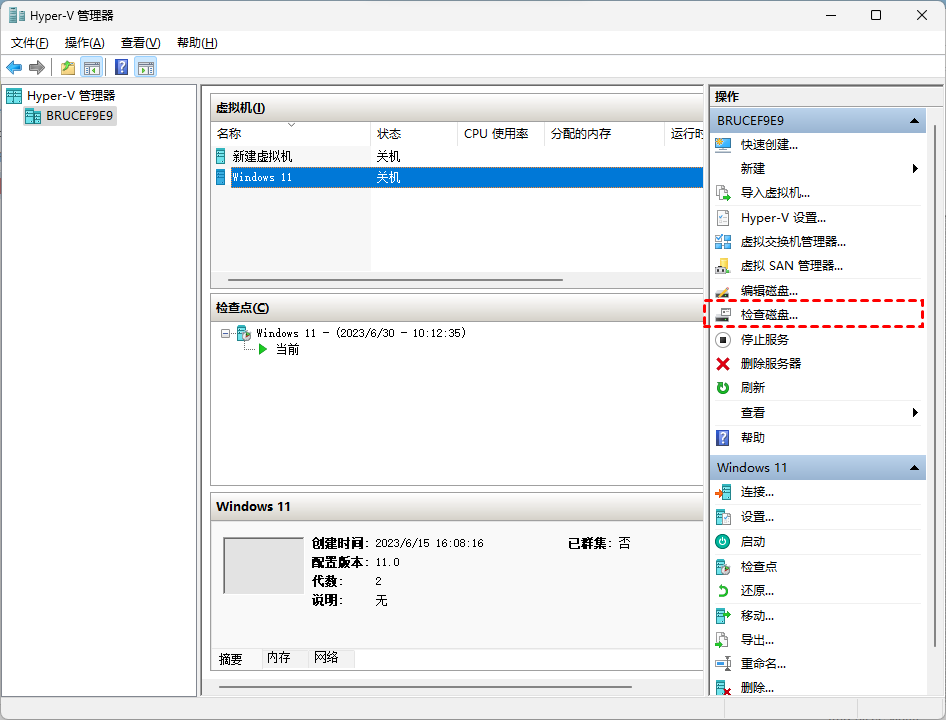Switch to the 网络 tab
946x720 pixels.
[x=326, y=658]
